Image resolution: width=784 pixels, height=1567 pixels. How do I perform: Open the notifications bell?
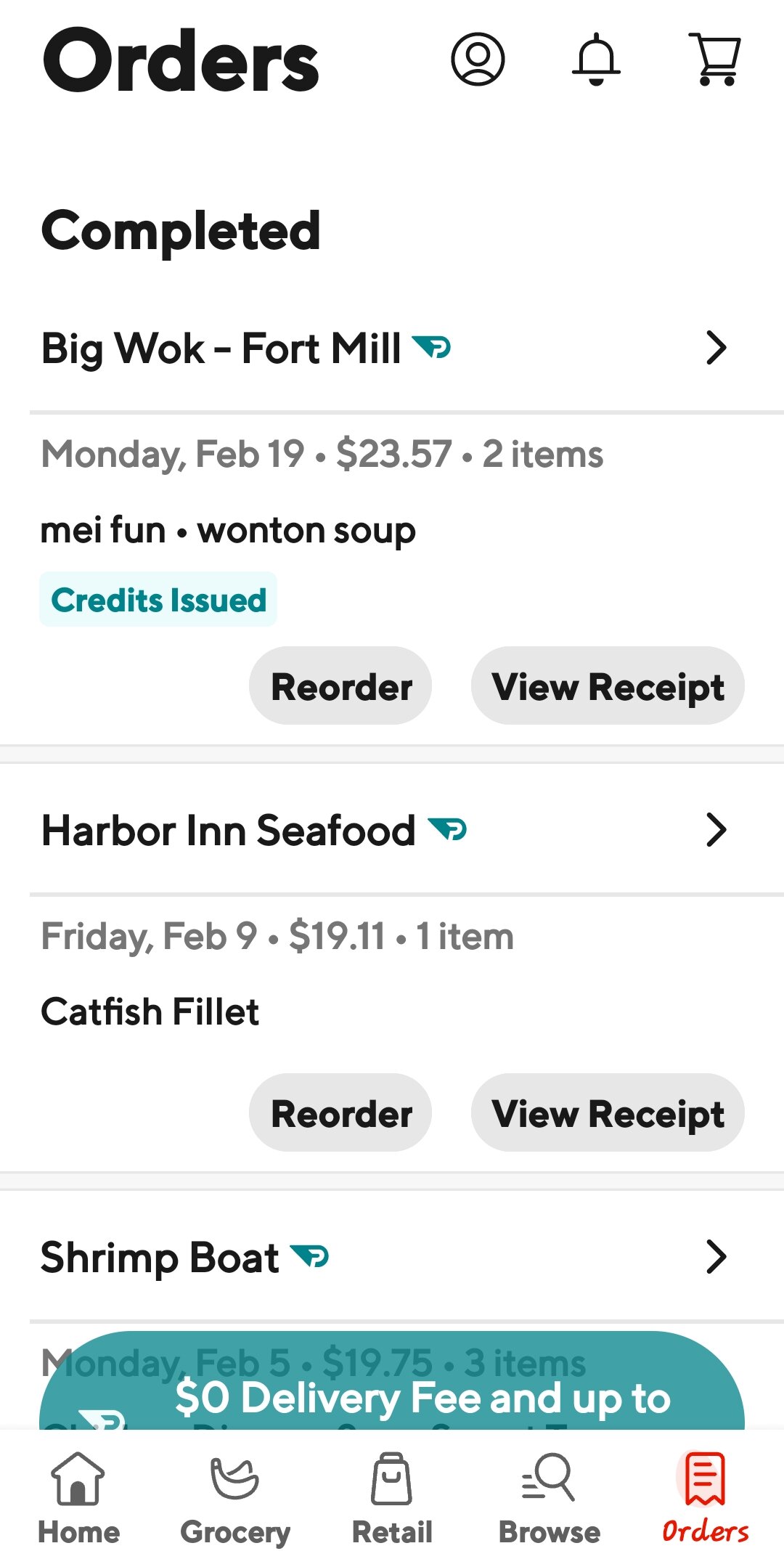596,60
